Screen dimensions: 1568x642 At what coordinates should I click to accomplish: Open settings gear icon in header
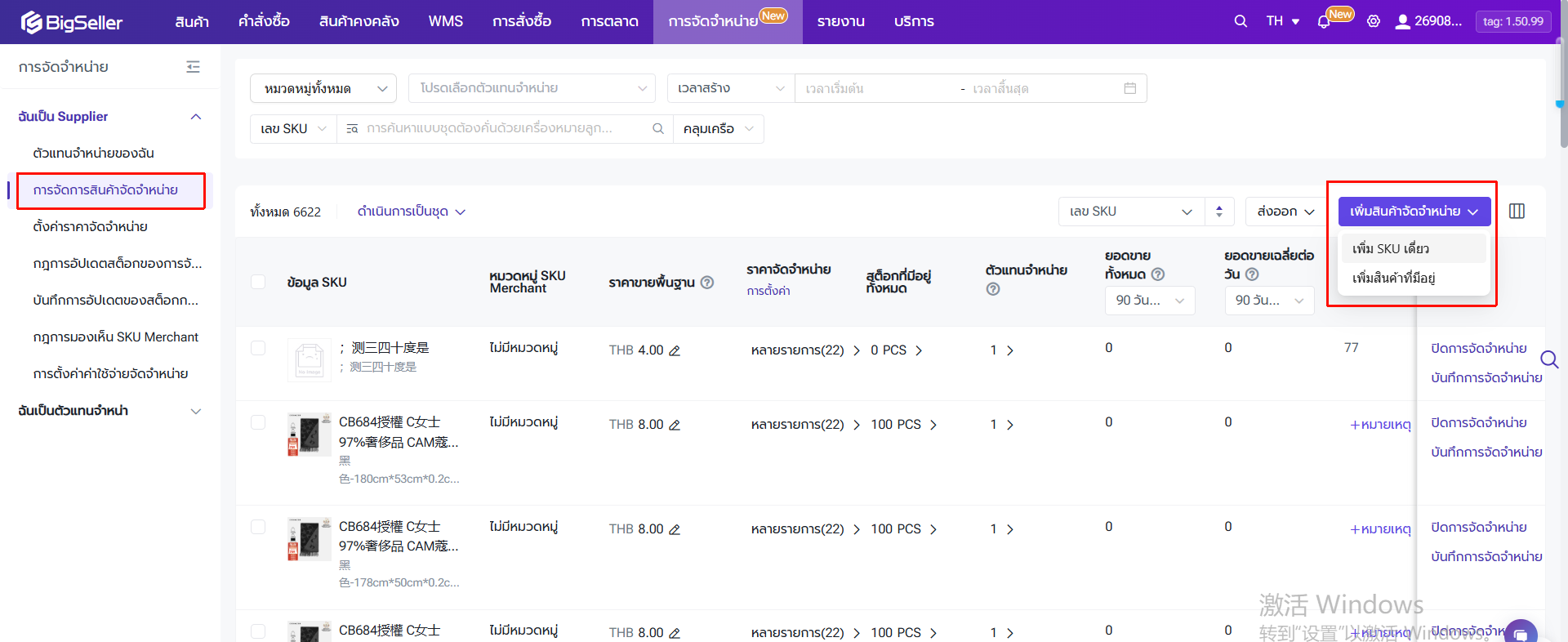pyautogui.click(x=1374, y=21)
